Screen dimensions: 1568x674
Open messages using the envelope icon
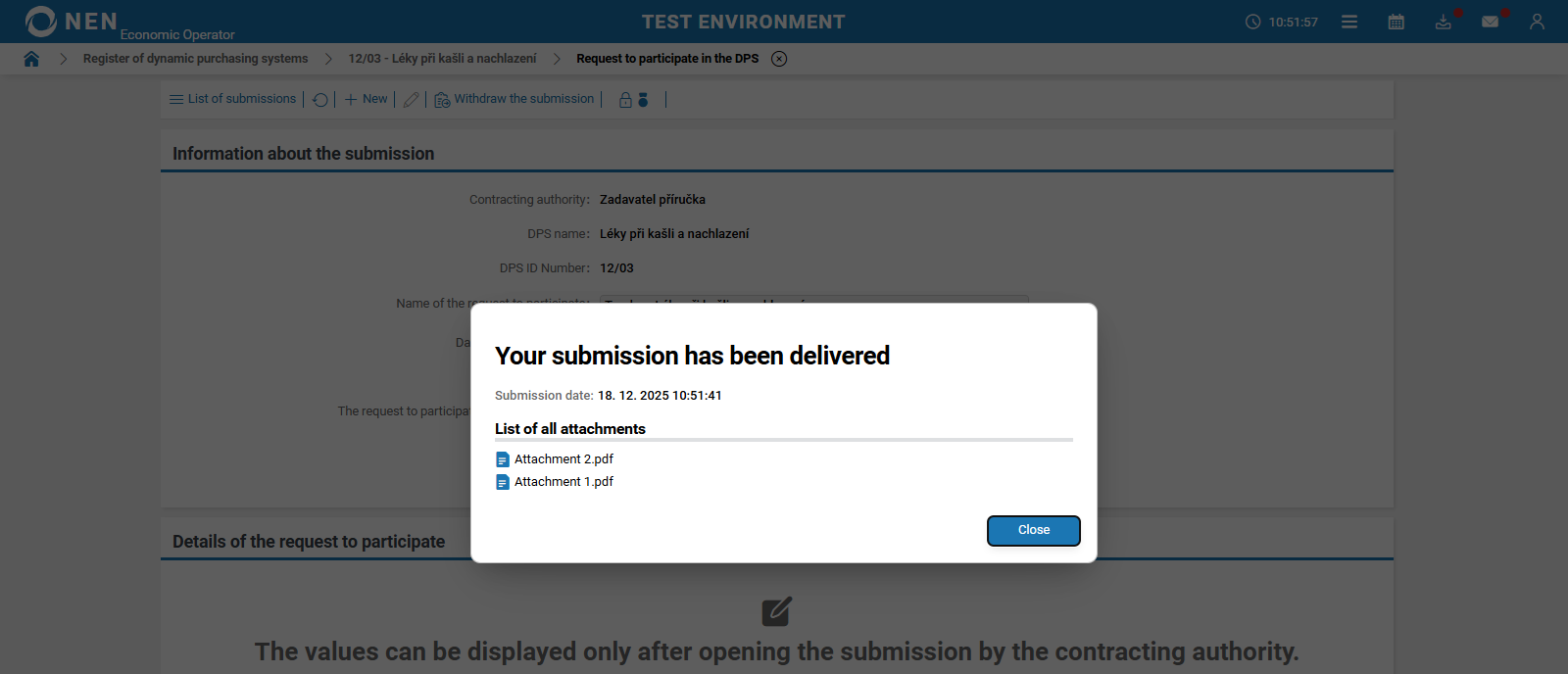(1491, 21)
